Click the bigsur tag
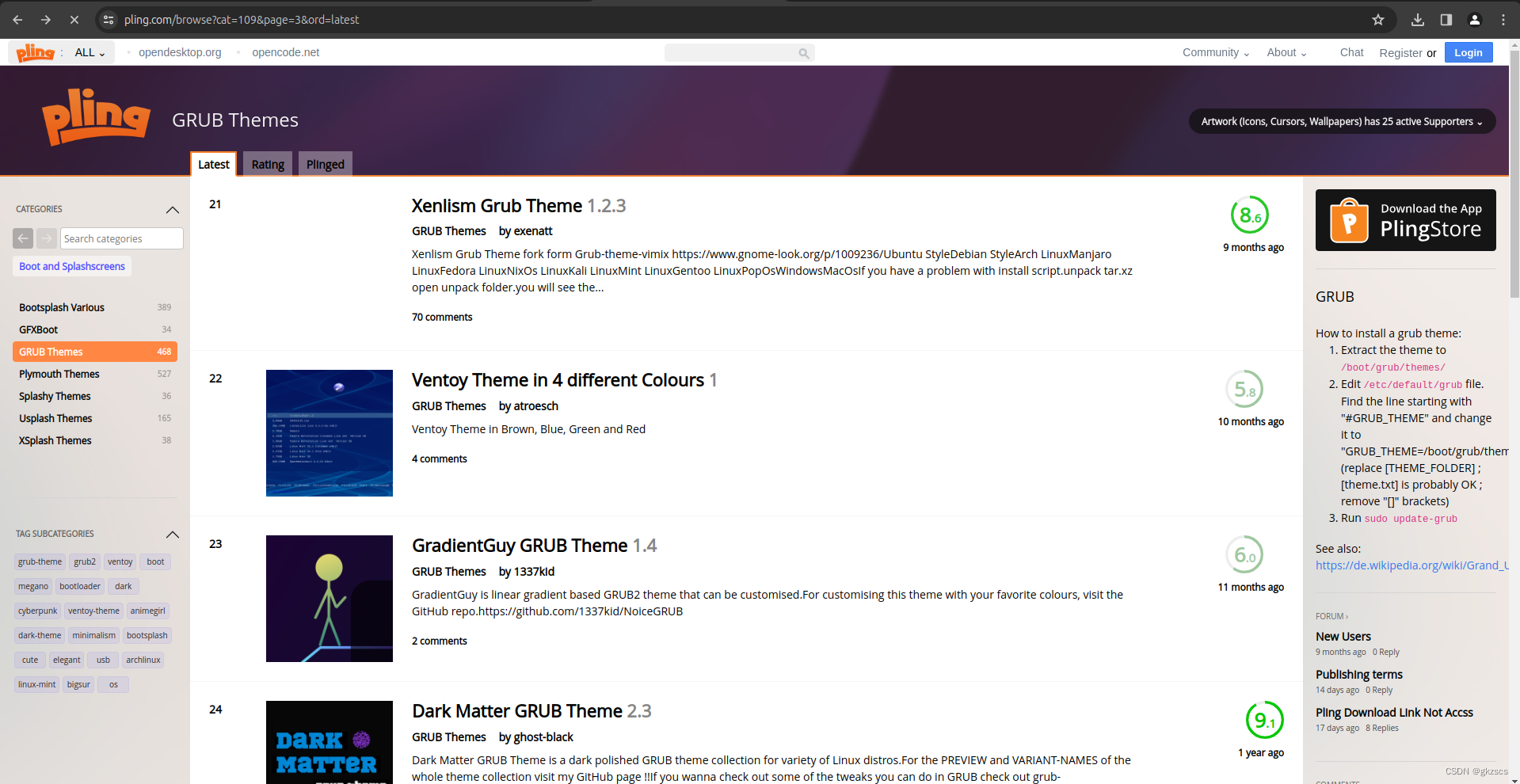 78,684
